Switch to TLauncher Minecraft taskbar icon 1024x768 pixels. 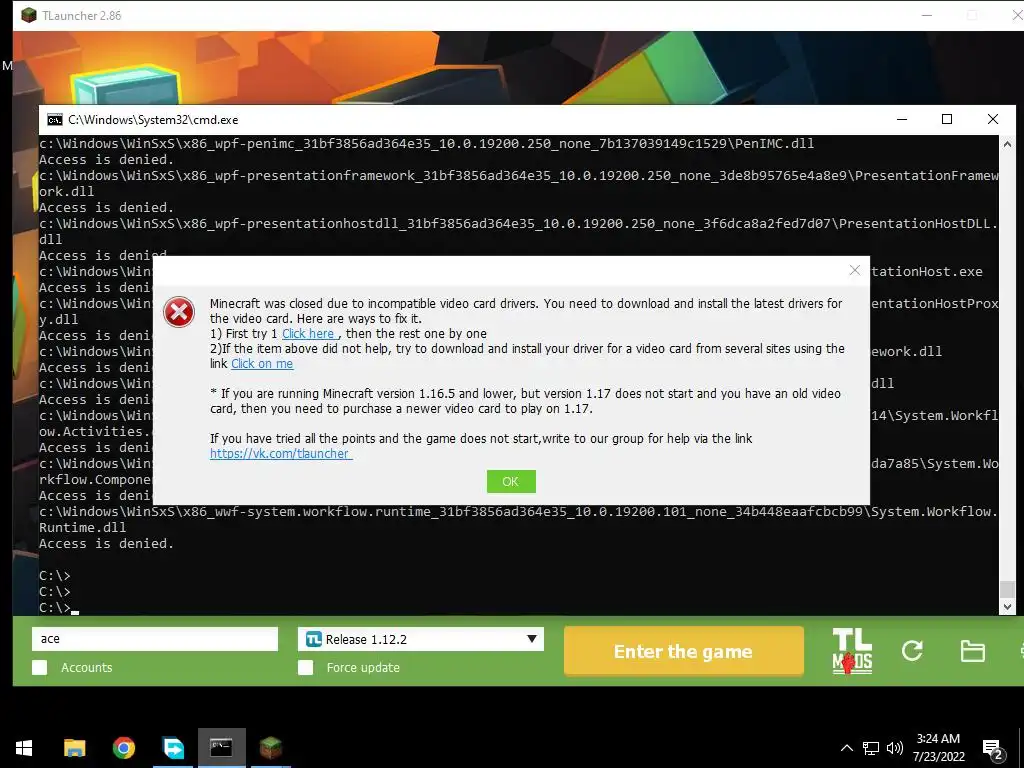pyautogui.click(x=270, y=748)
